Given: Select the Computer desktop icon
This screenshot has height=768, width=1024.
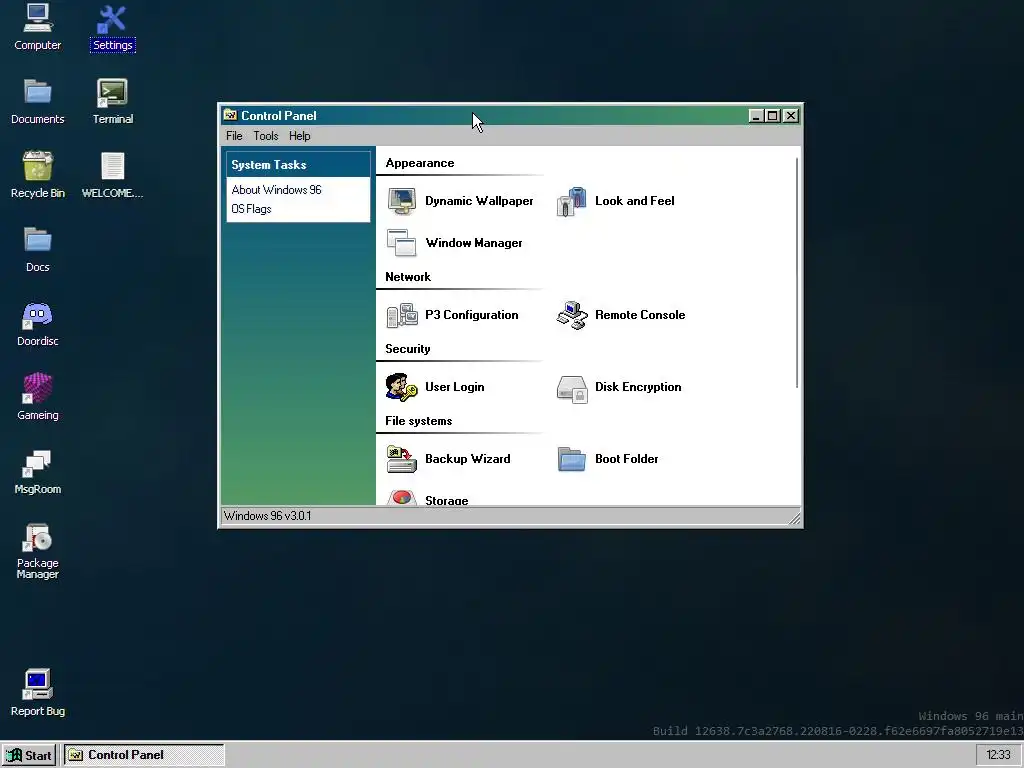Looking at the screenshot, I should click(x=37, y=27).
